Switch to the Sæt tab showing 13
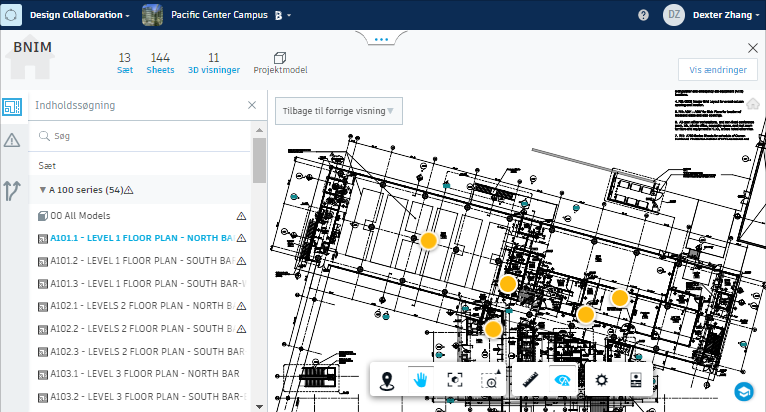 click(125, 64)
